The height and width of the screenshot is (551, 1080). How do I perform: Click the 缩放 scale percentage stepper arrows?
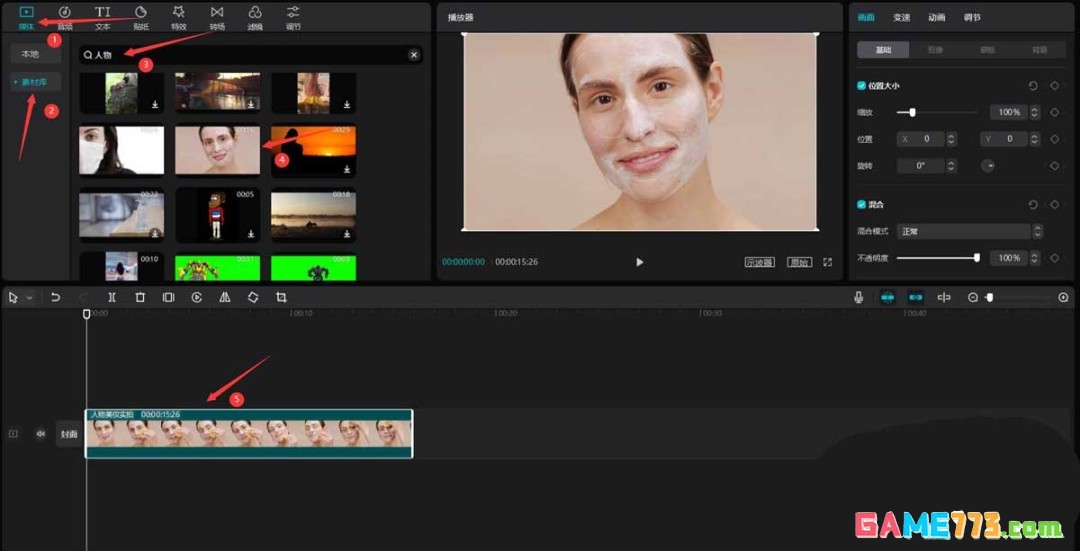[1037, 112]
